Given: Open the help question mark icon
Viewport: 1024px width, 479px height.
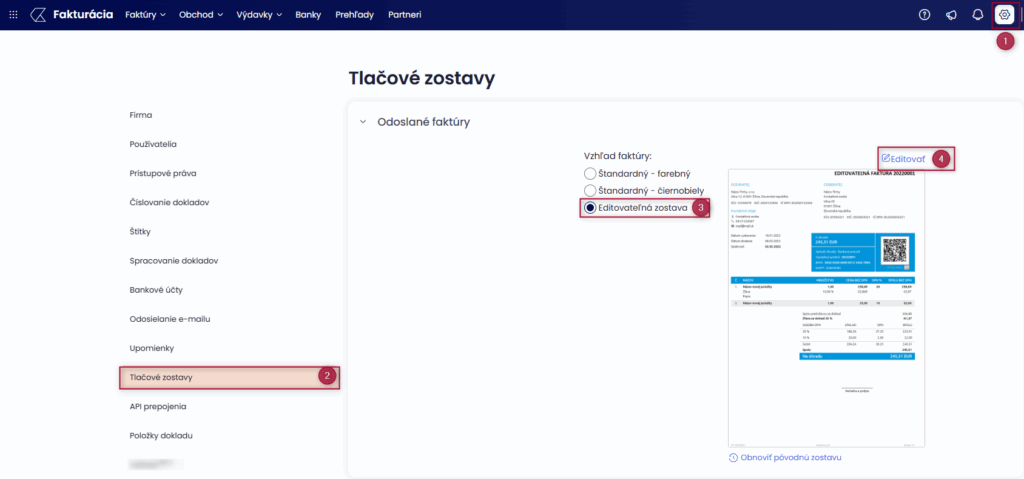Looking at the screenshot, I should pyautogui.click(x=924, y=15).
